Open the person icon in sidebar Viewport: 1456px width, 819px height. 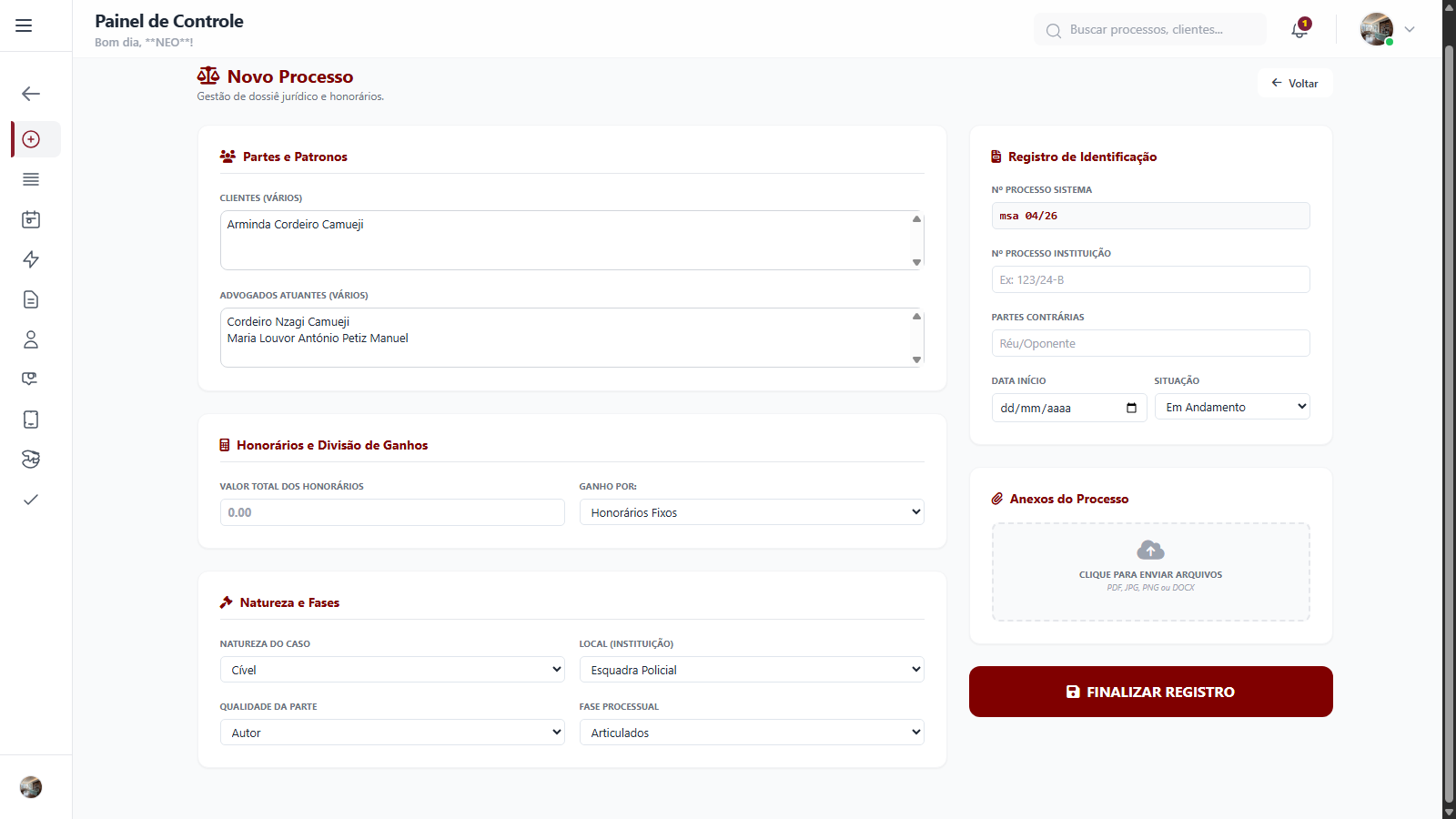(31, 339)
